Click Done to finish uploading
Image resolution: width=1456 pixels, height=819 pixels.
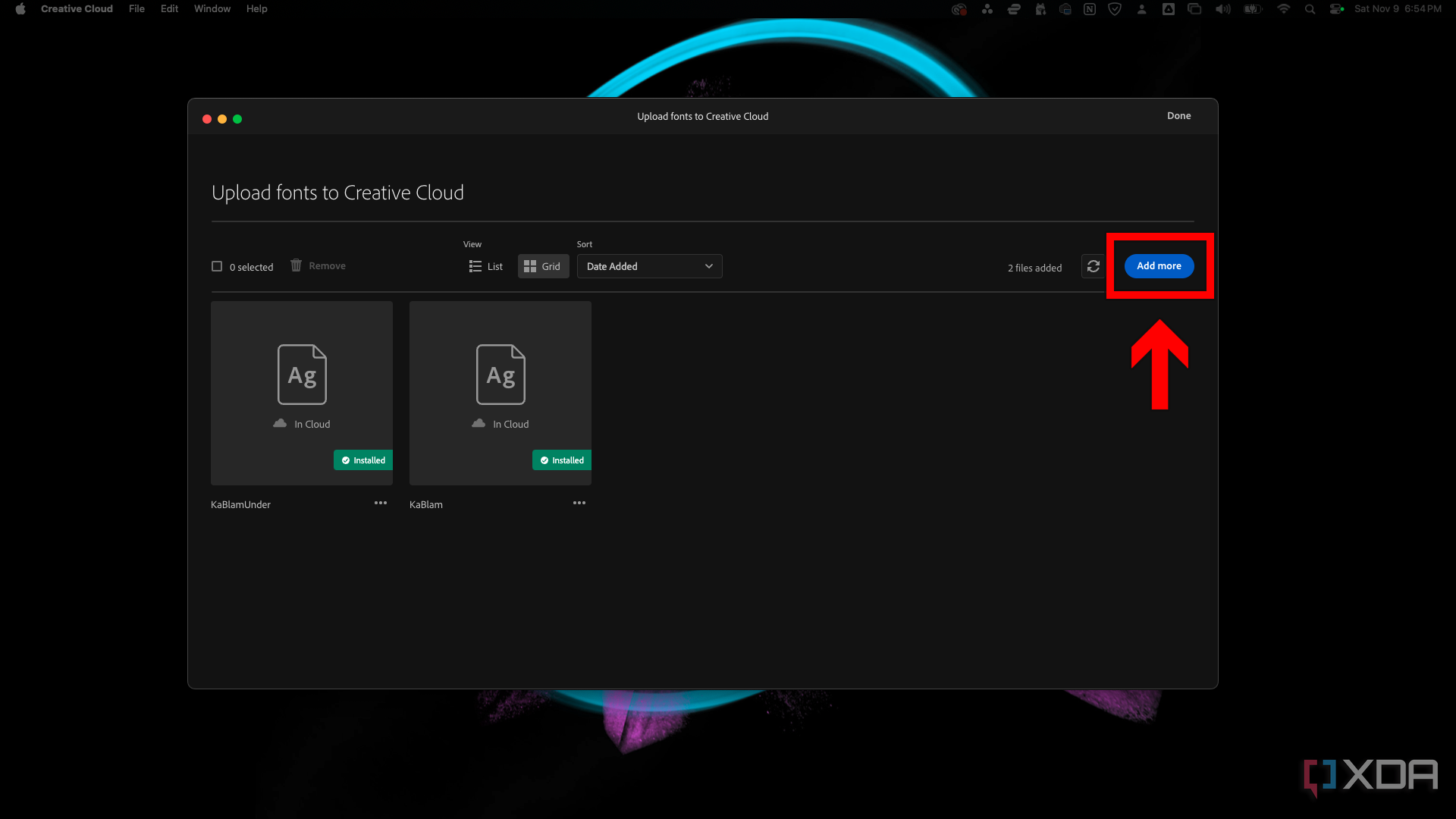point(1178,116)
